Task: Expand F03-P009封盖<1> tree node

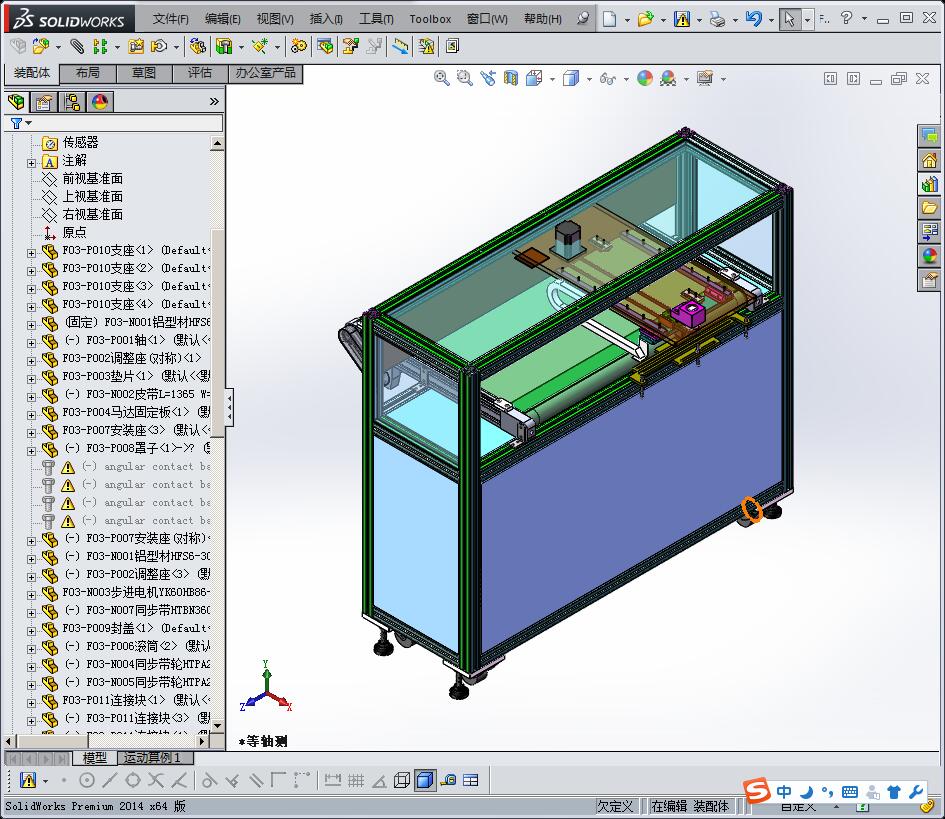Action: click(31, 632)
